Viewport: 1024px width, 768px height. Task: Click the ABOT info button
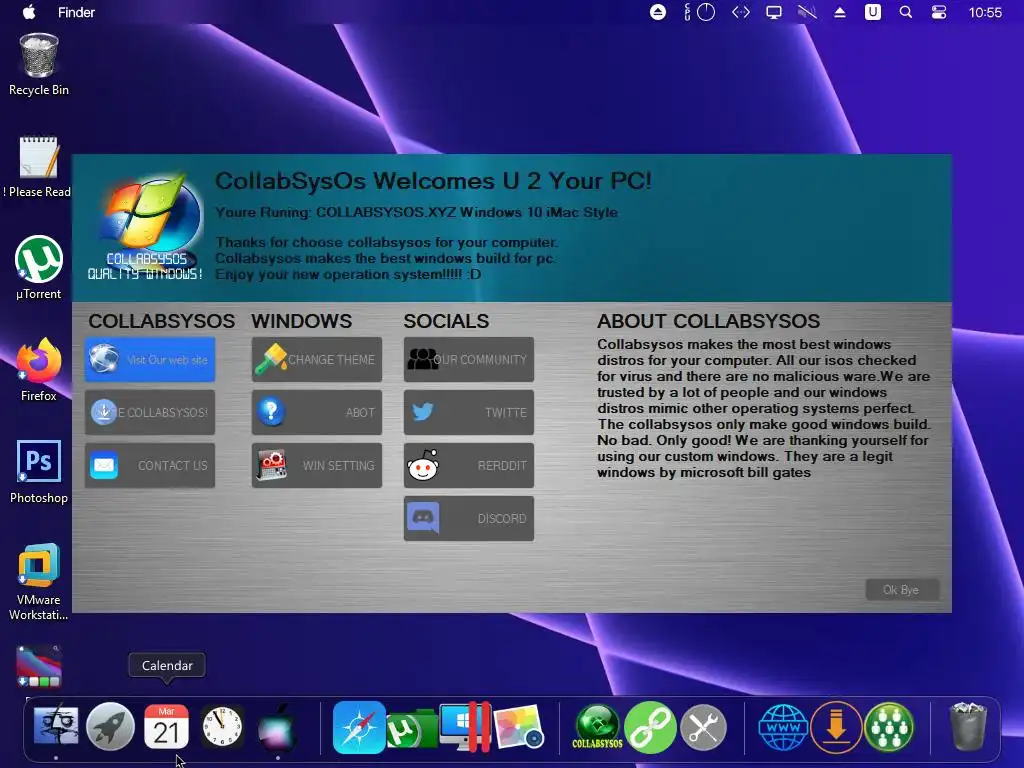coord(317,412)
